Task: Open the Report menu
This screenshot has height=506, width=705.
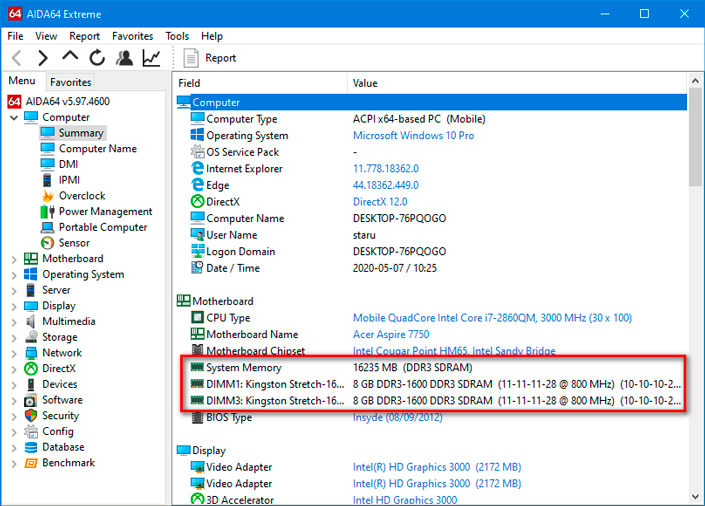Action: (x=84, y=36)
